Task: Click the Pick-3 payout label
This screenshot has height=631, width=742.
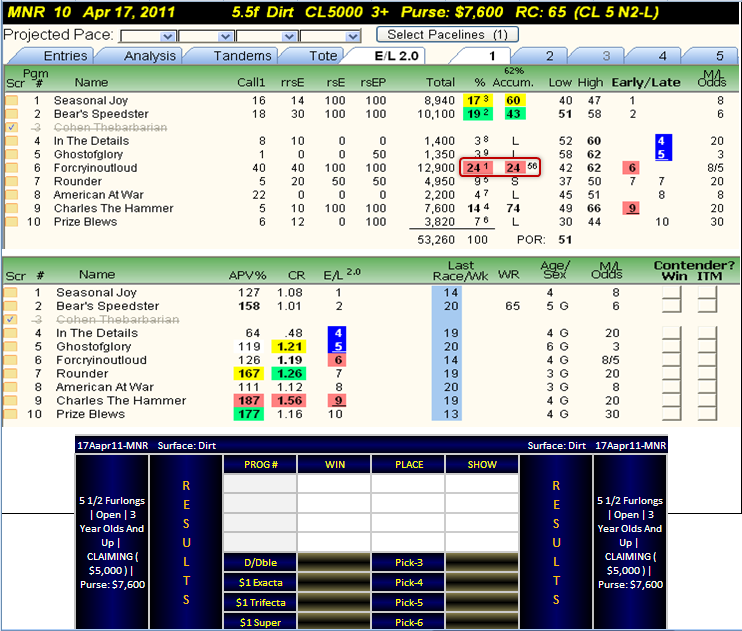Action: coord(409,562)
